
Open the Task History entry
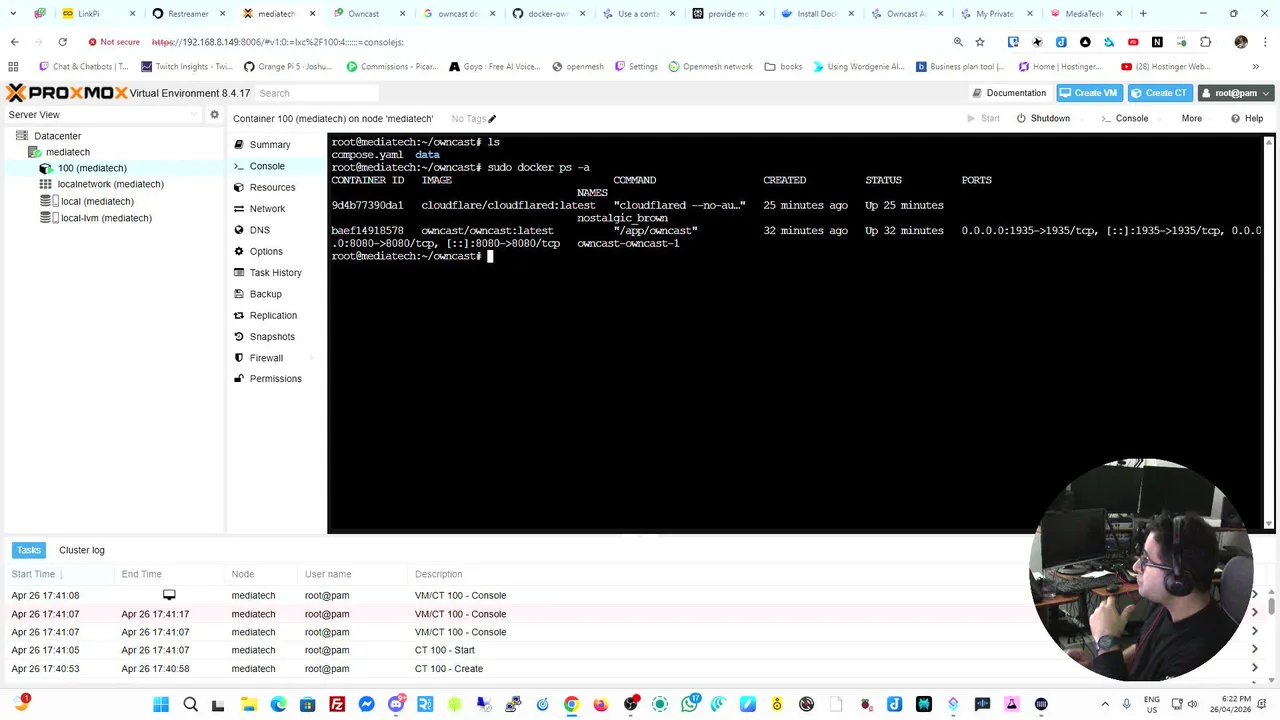coord(275,273)
